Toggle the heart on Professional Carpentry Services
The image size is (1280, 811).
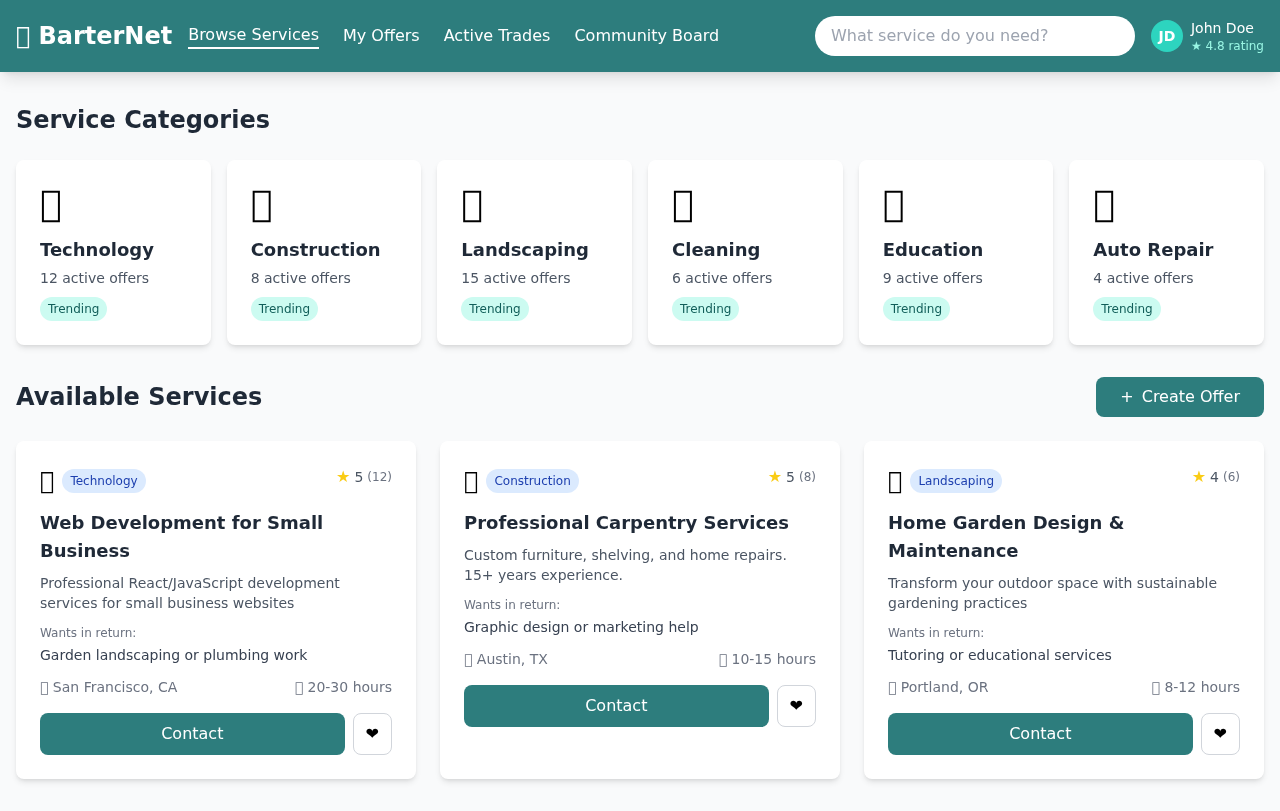tap(795, 705)
